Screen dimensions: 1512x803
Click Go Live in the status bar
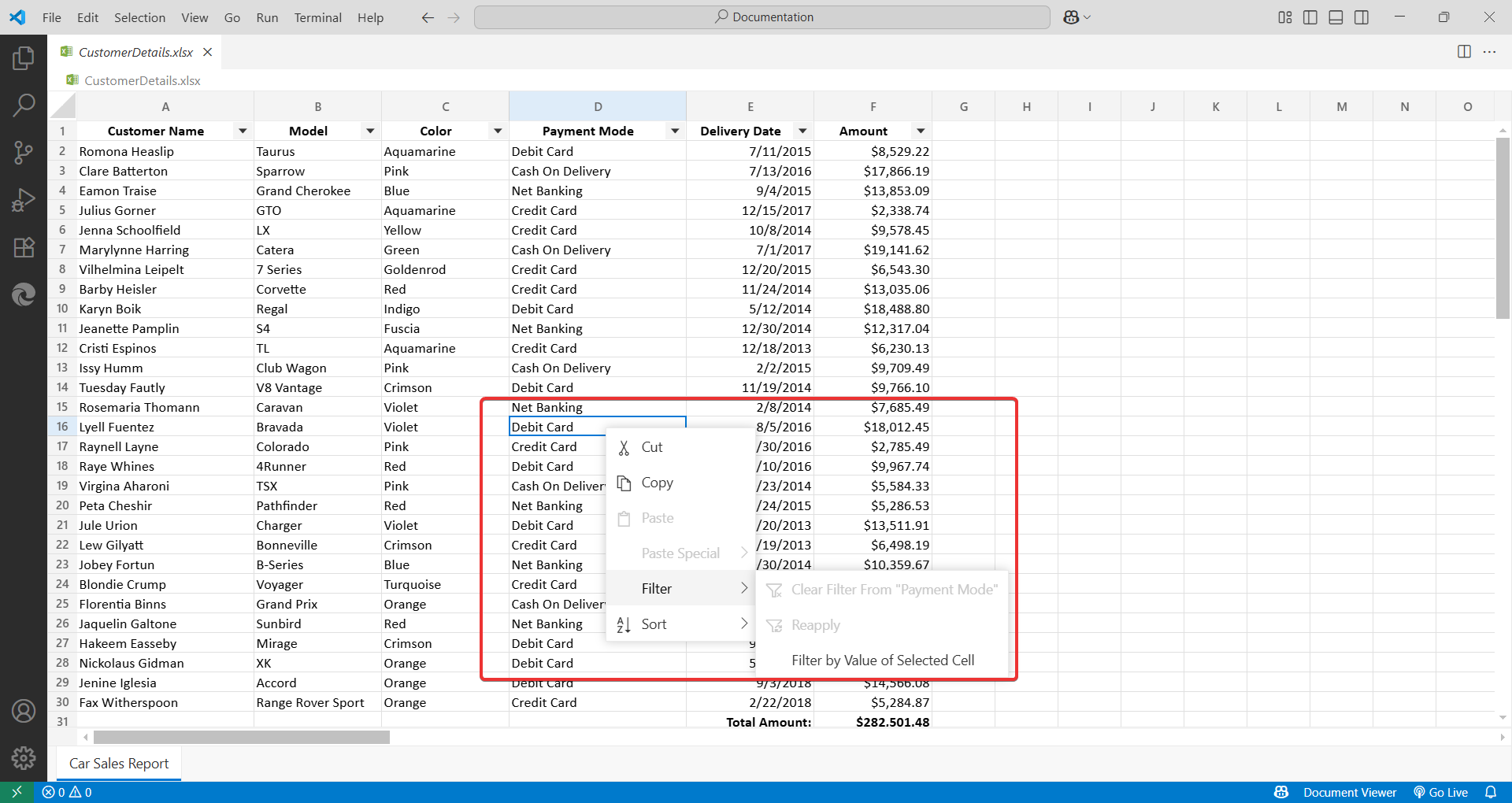[x=1440, y=792]
